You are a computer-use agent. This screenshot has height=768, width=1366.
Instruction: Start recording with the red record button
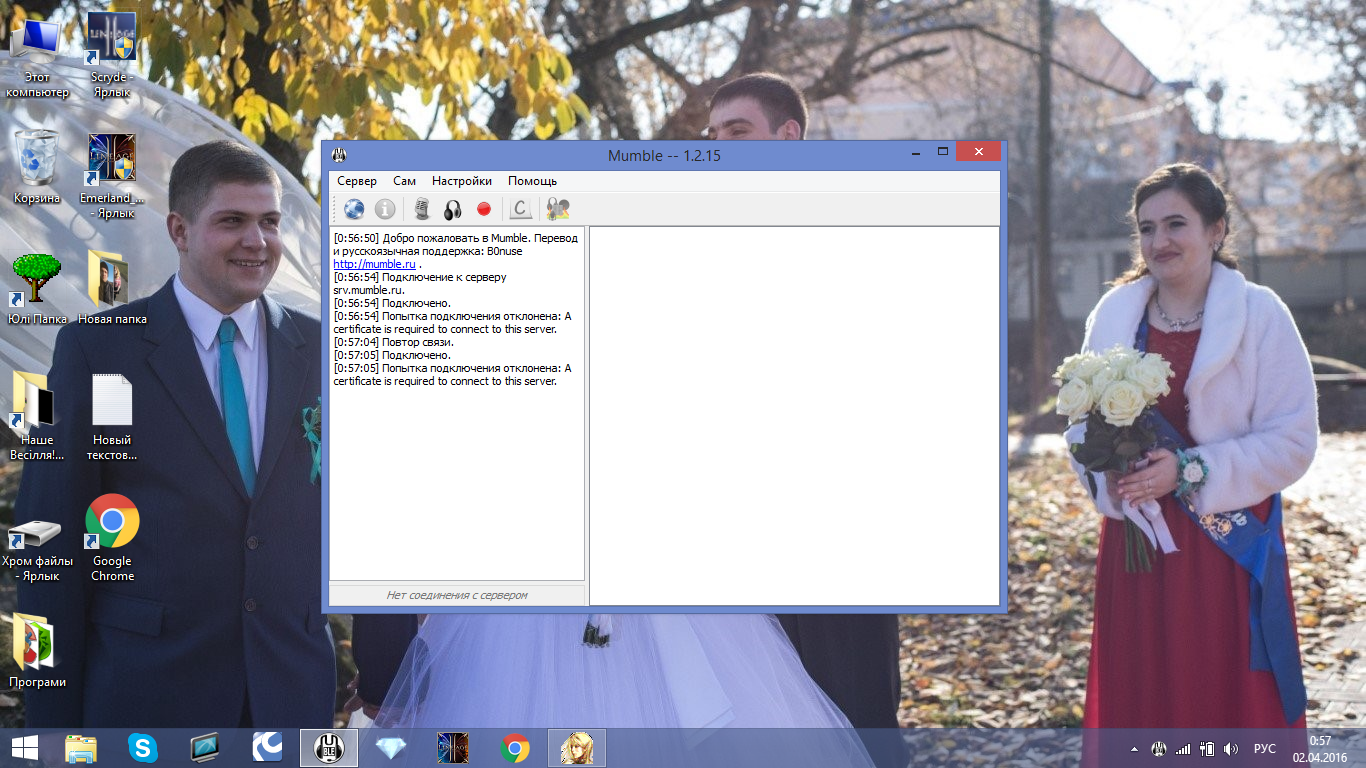[484, 209]
